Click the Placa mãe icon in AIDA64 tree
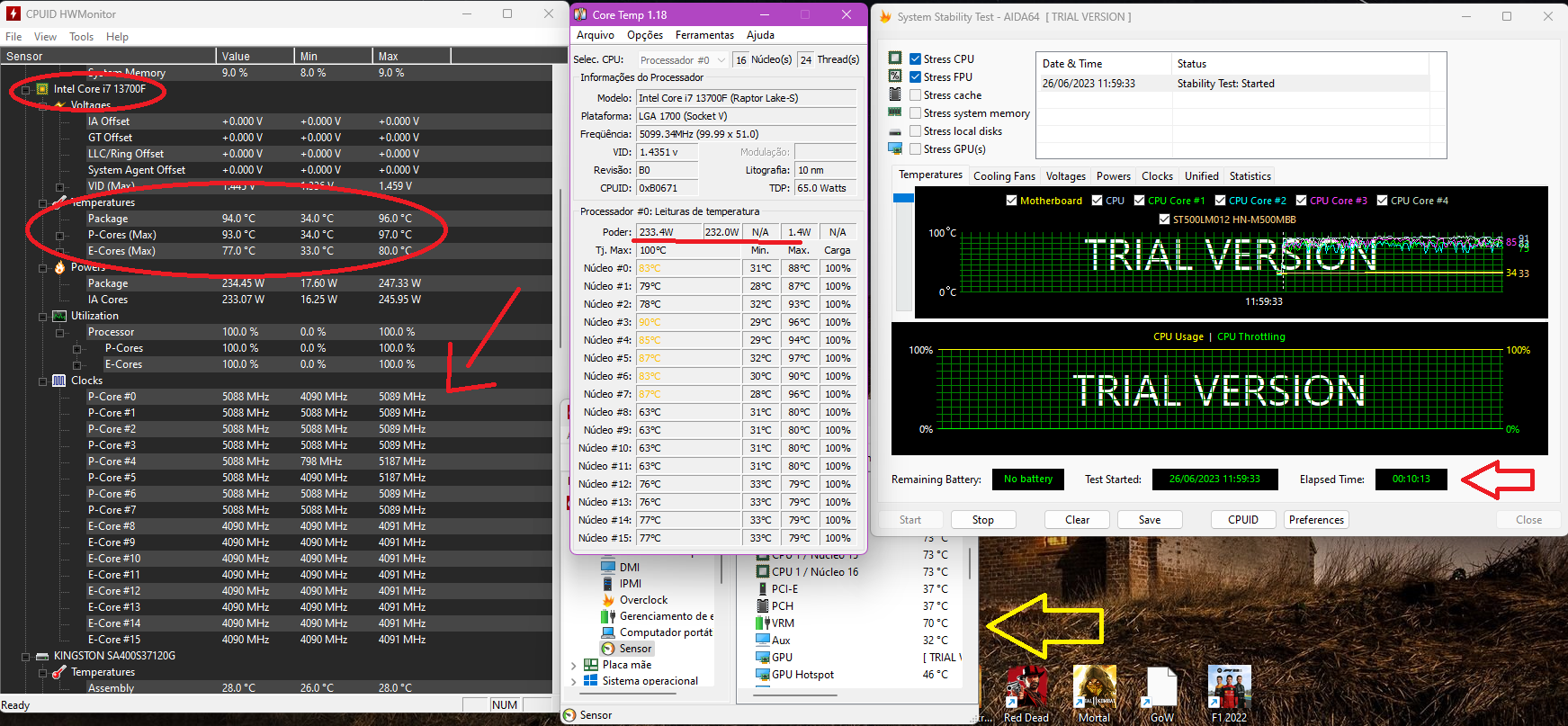Image resolution: width=1568 pixels, height=726 pixels. pyautogui.click(x=591, y=665)
